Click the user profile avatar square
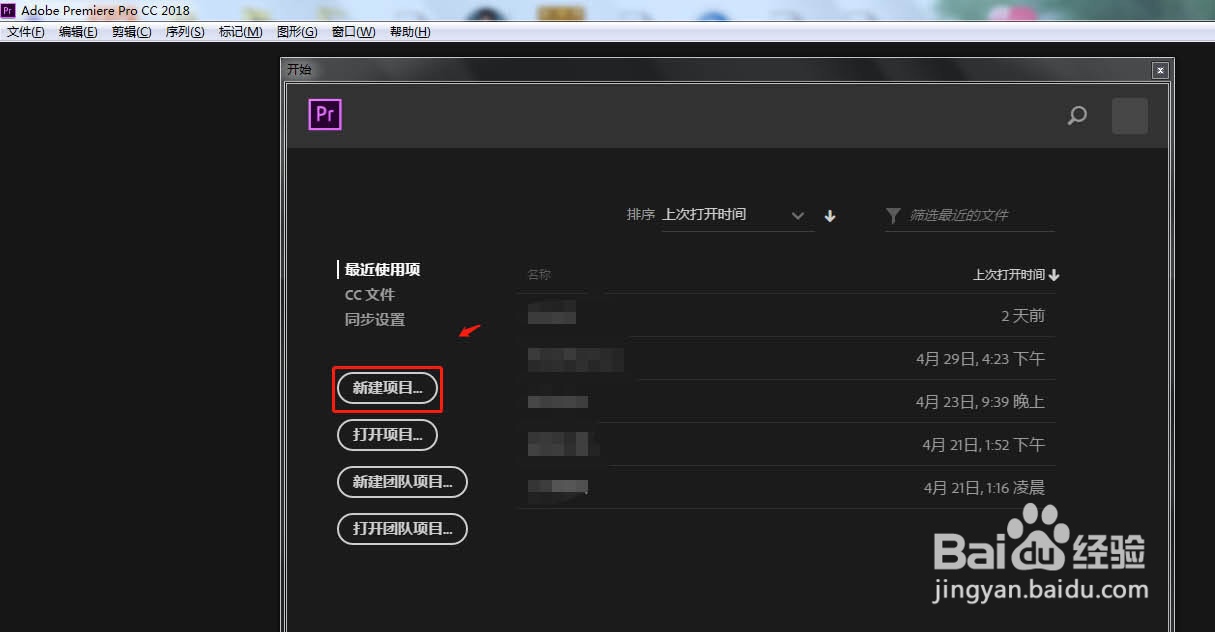1215x632 pixels. pos(1130,116)
